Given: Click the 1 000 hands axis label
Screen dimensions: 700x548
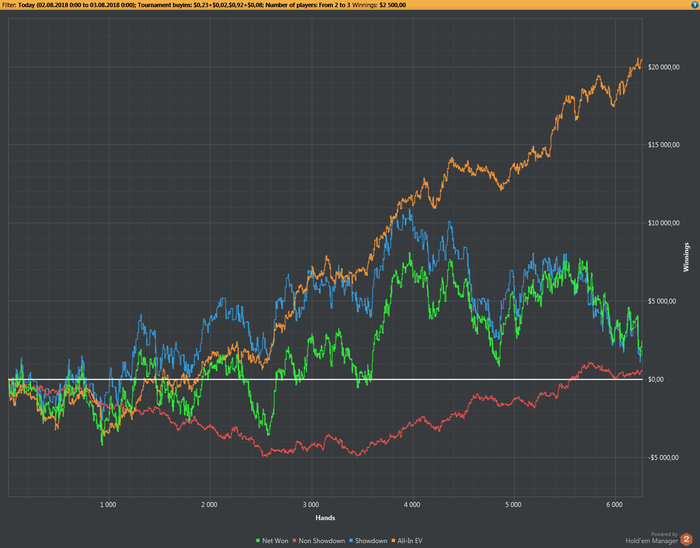Looking at the screenshot, I should pyautogui.click(x=108, y=504).
